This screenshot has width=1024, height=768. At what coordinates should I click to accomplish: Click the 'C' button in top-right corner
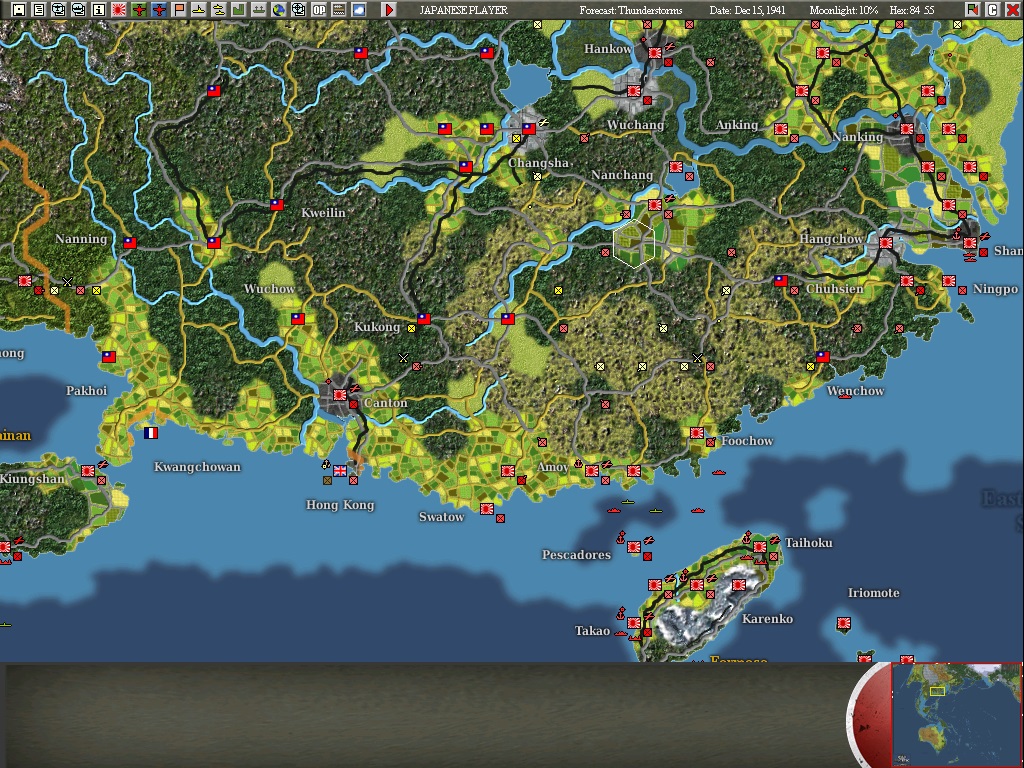pos(992,10)
